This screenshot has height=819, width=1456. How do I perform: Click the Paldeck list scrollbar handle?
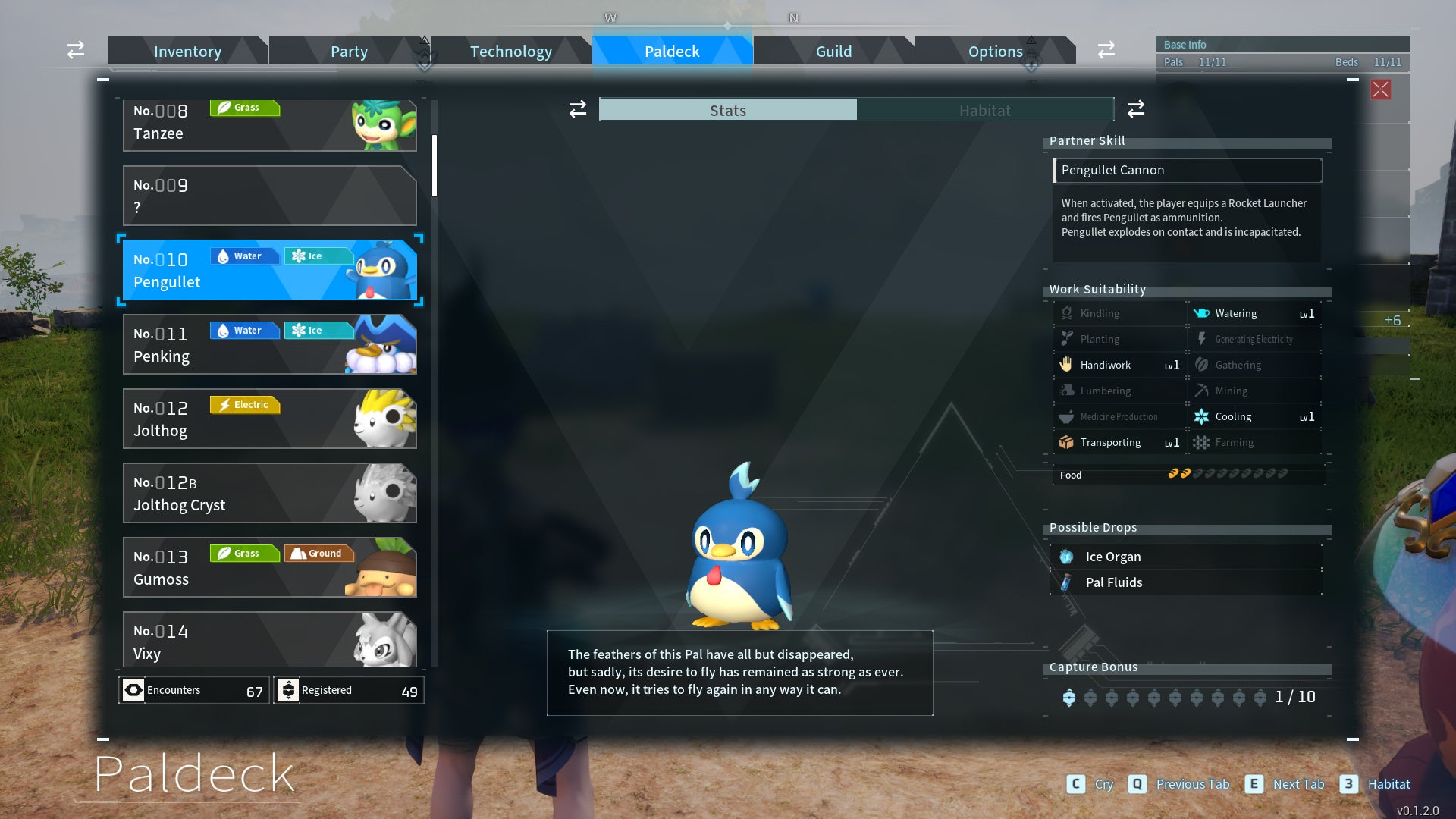[435, 165]
